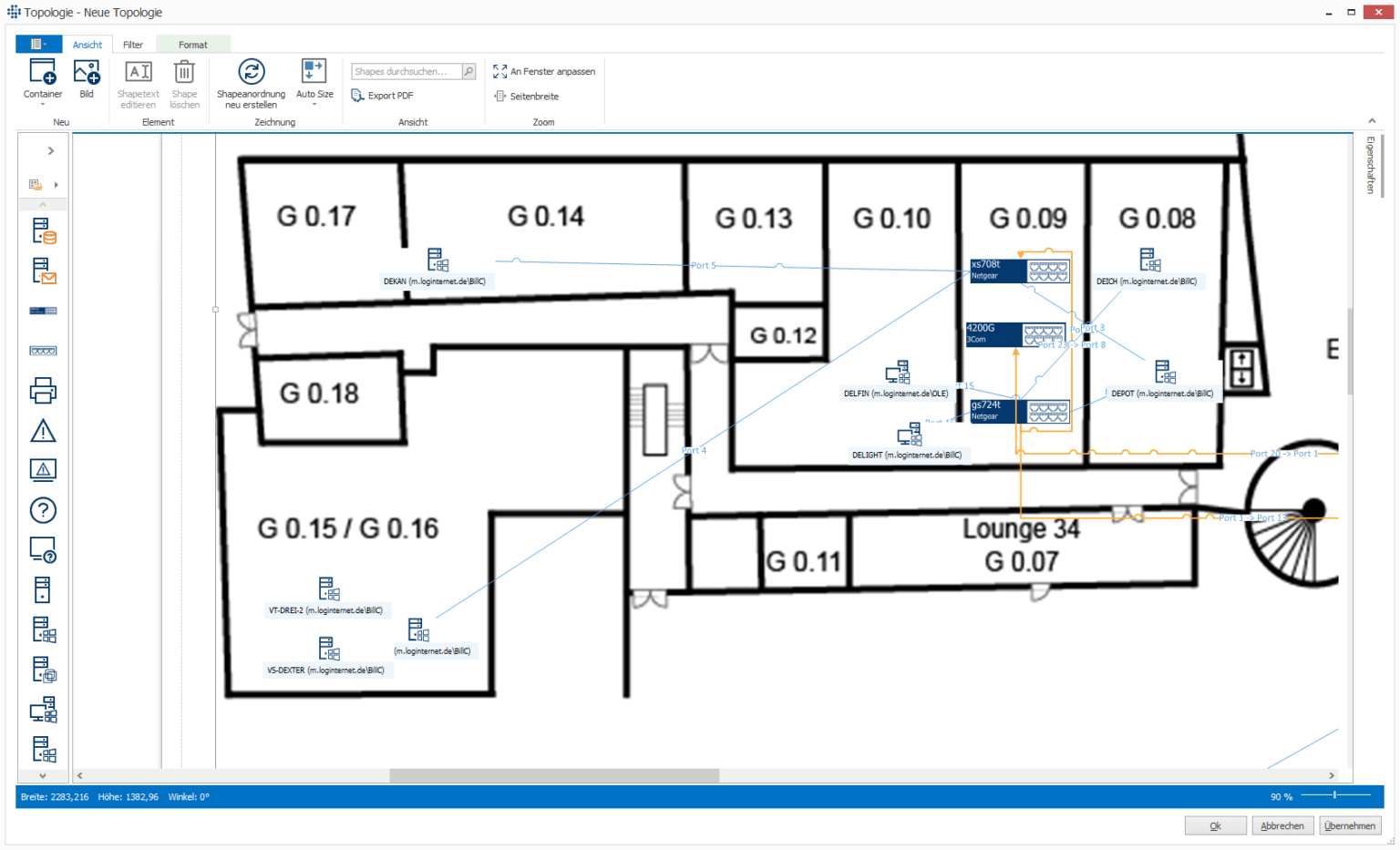Open the Auto Size dropdown
Image resolution: width=1400 pixels, height=850 pixels.
pos(314,104)
